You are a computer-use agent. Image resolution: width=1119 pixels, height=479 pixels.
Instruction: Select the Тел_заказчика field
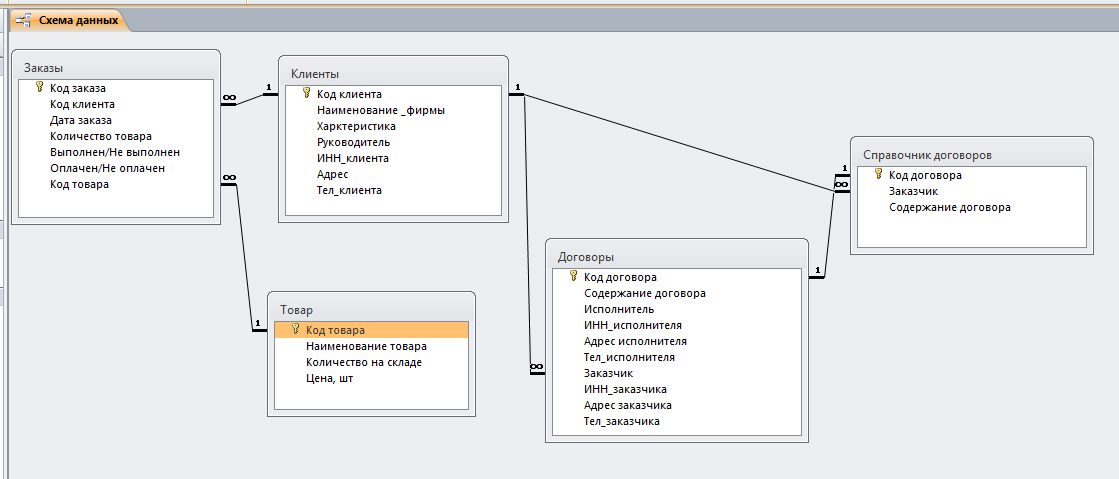(x=622, y=421)
